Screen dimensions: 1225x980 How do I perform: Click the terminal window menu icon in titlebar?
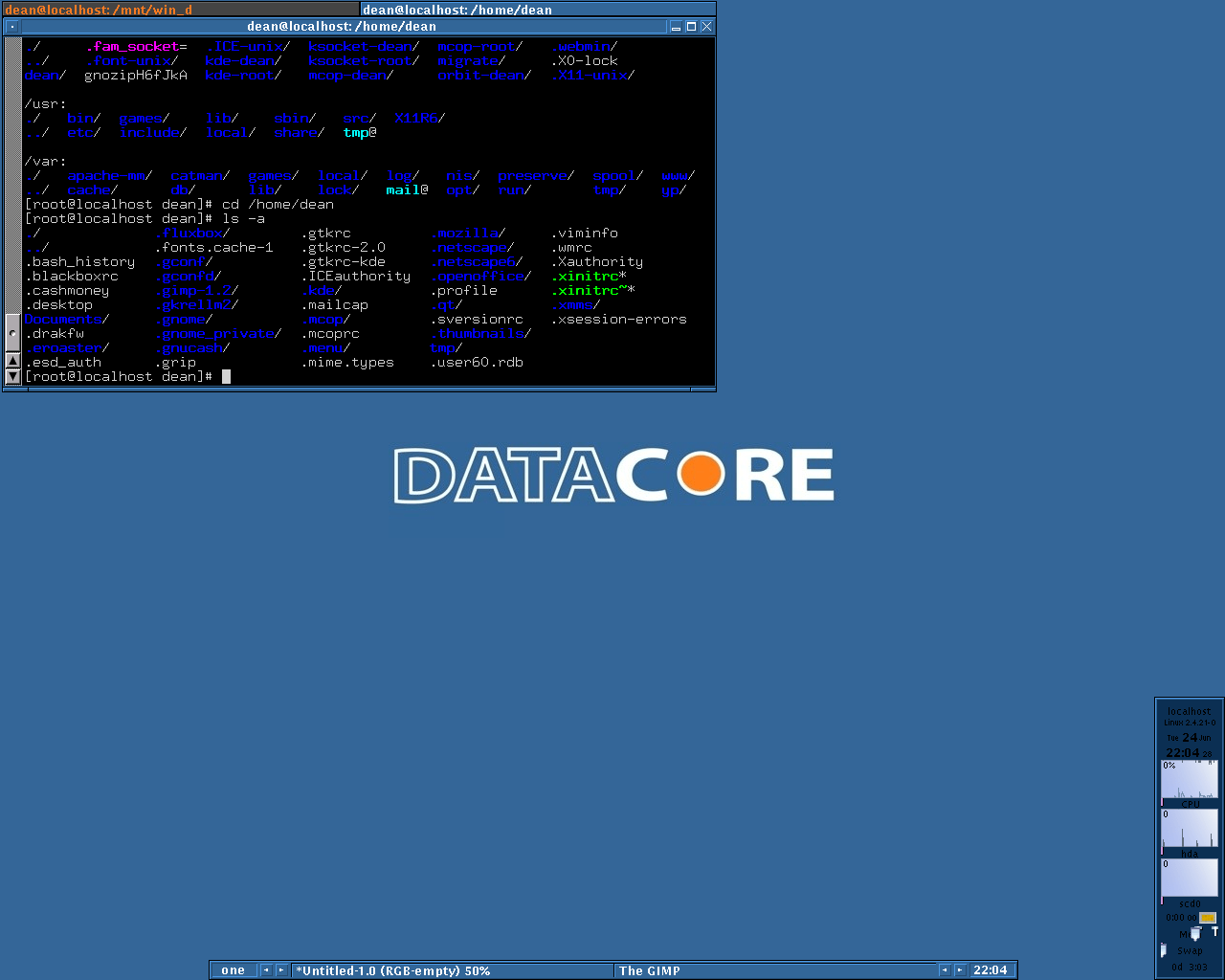click(11, 27)
